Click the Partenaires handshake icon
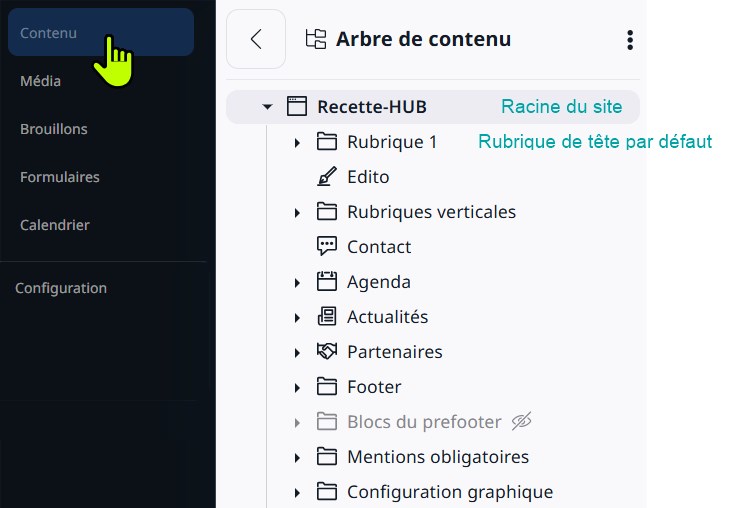This screenshot has height=508, width=753. point(327,351)
